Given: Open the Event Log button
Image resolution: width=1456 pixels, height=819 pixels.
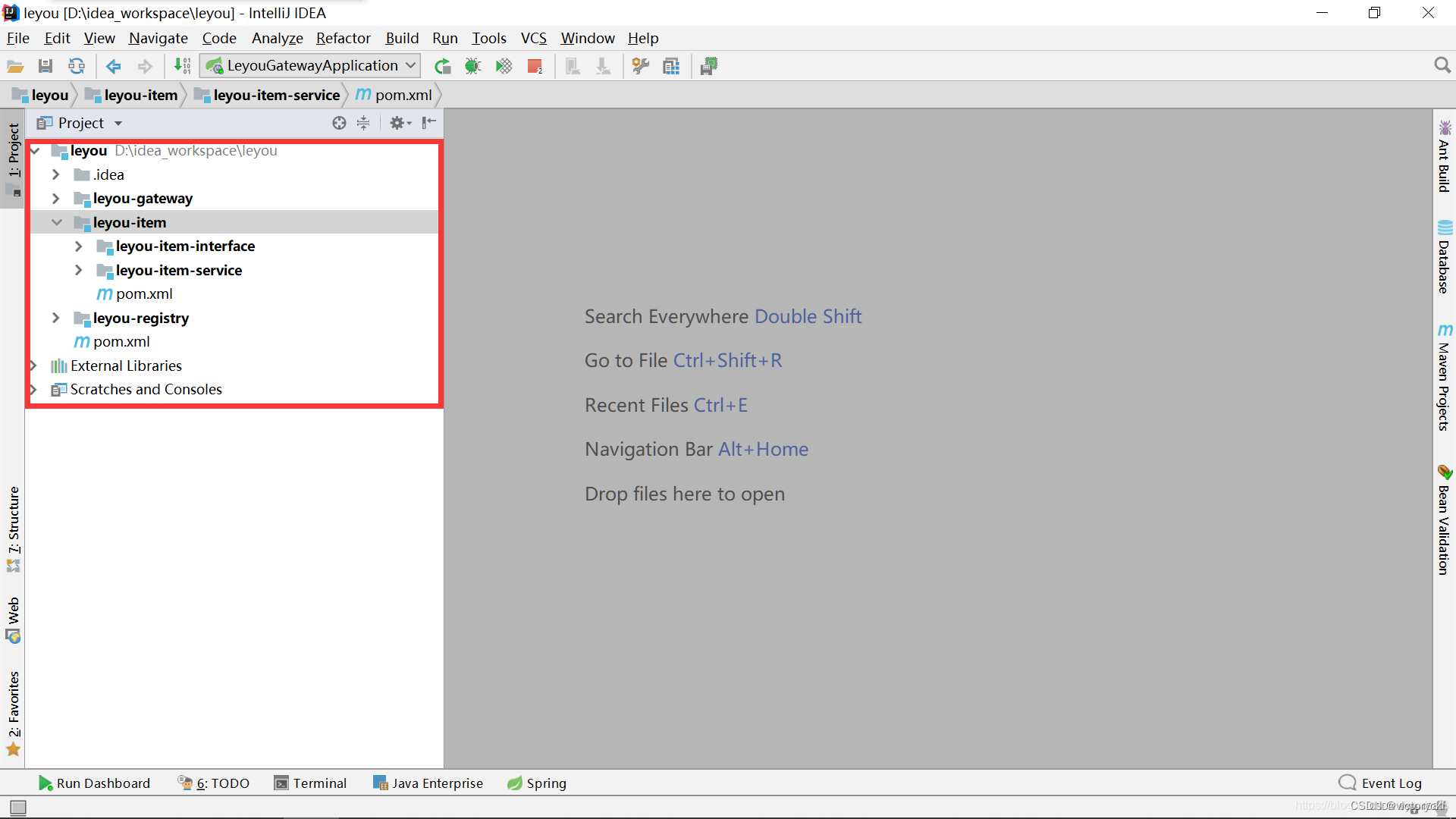Looking at the screenshot, I should tap(1380, 783).
